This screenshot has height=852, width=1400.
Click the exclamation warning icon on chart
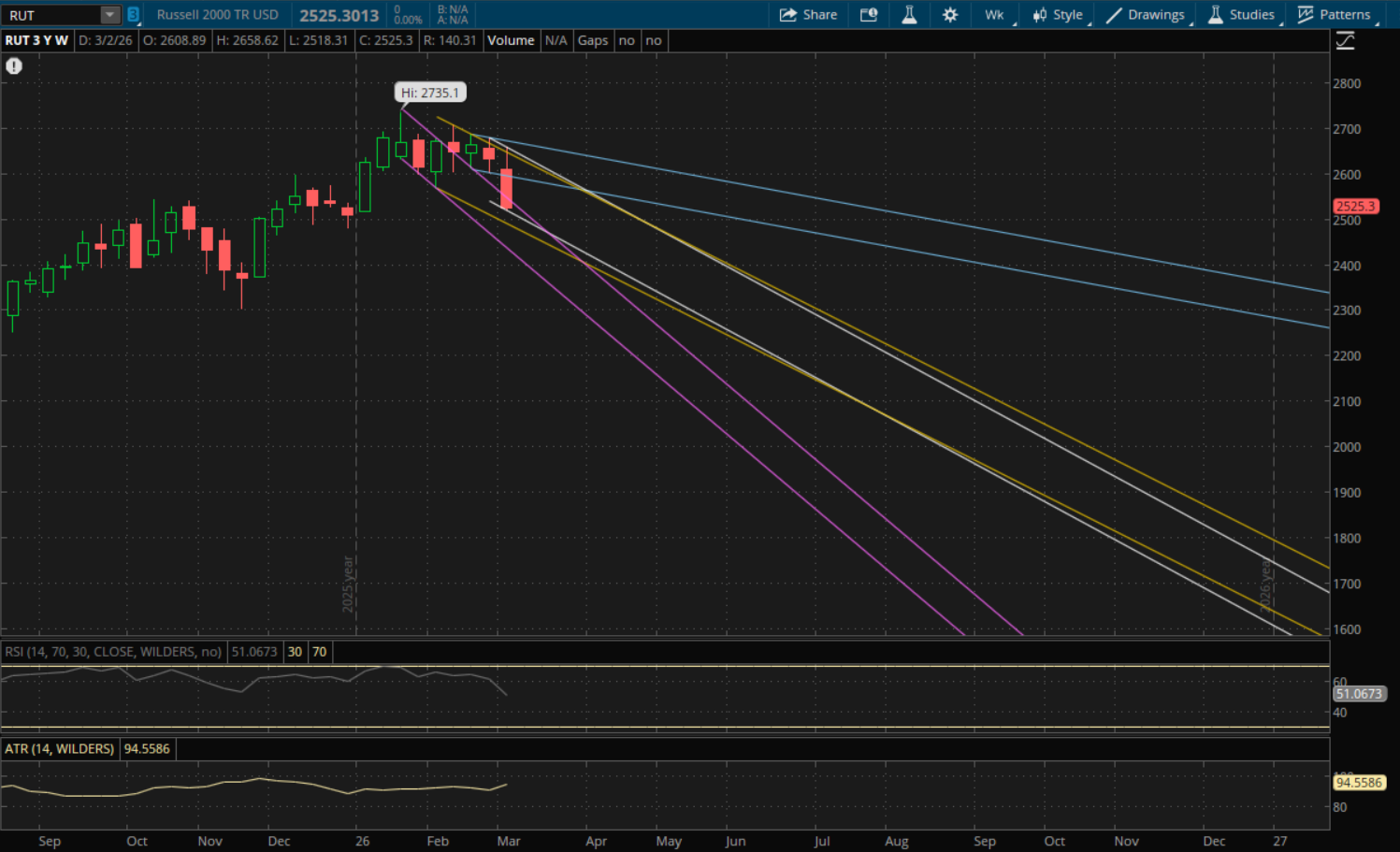pyautogui.click(x=14, y=66)
